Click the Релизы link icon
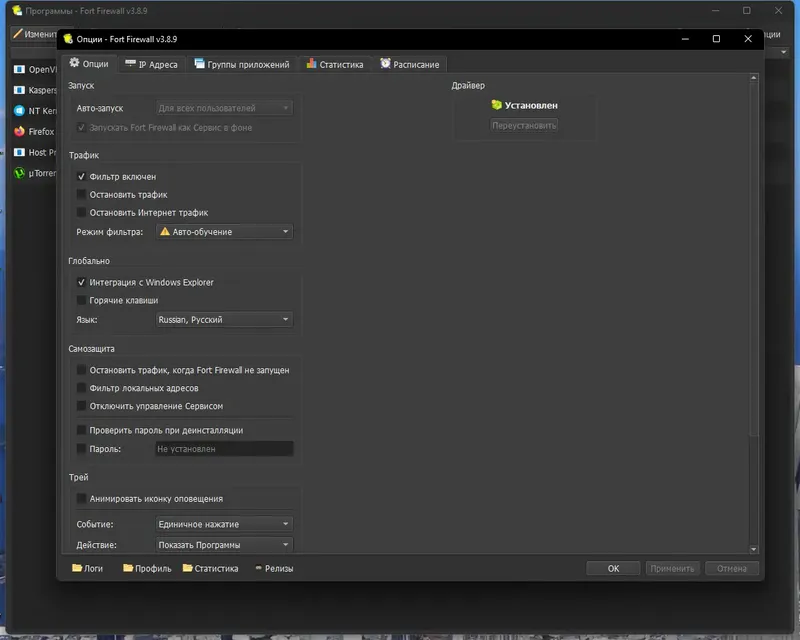Image resolution: width=800 pixels, height=640 pixels. tap(258, 568)
